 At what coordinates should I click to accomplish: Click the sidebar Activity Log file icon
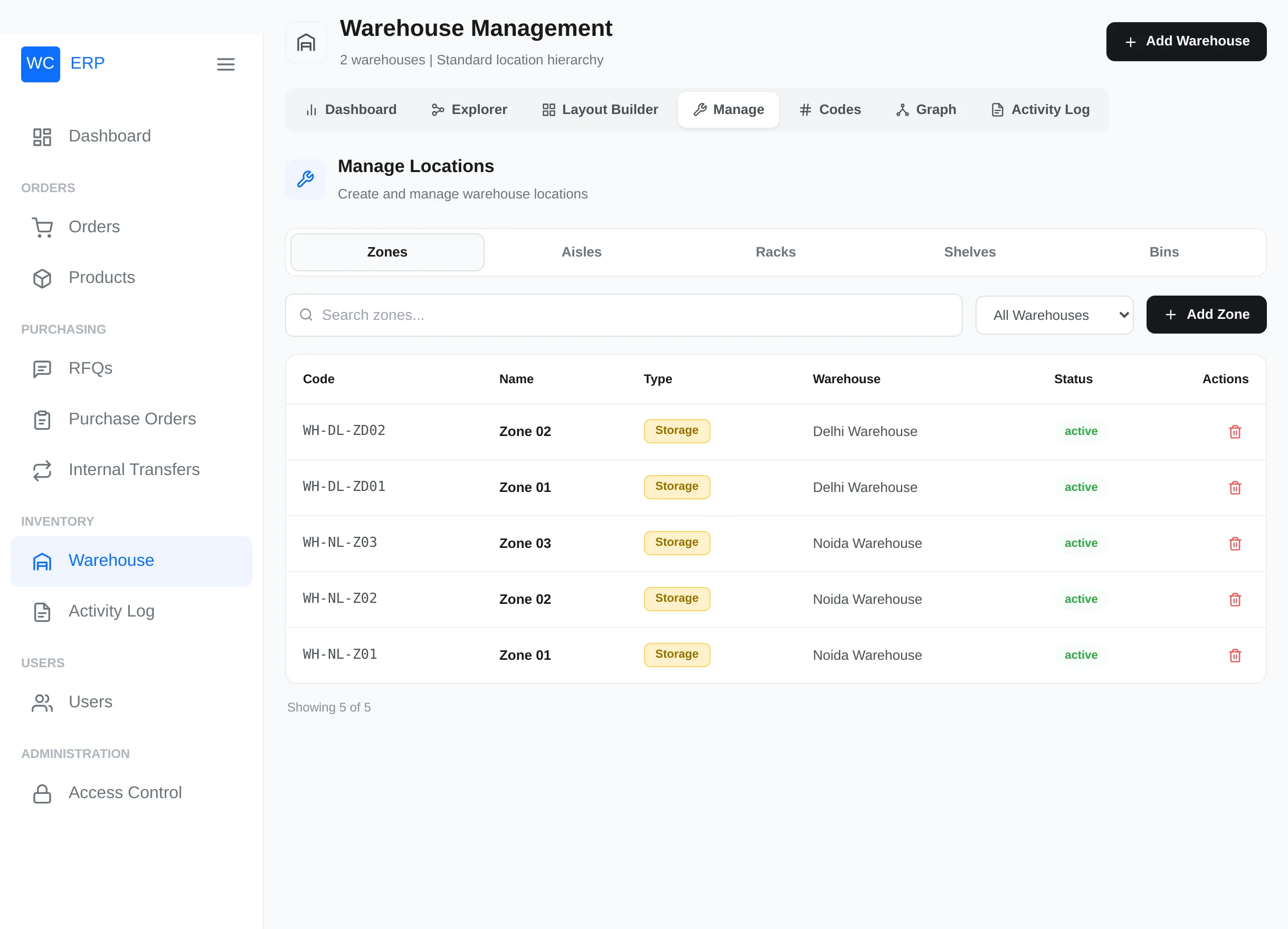coord(42,612)
